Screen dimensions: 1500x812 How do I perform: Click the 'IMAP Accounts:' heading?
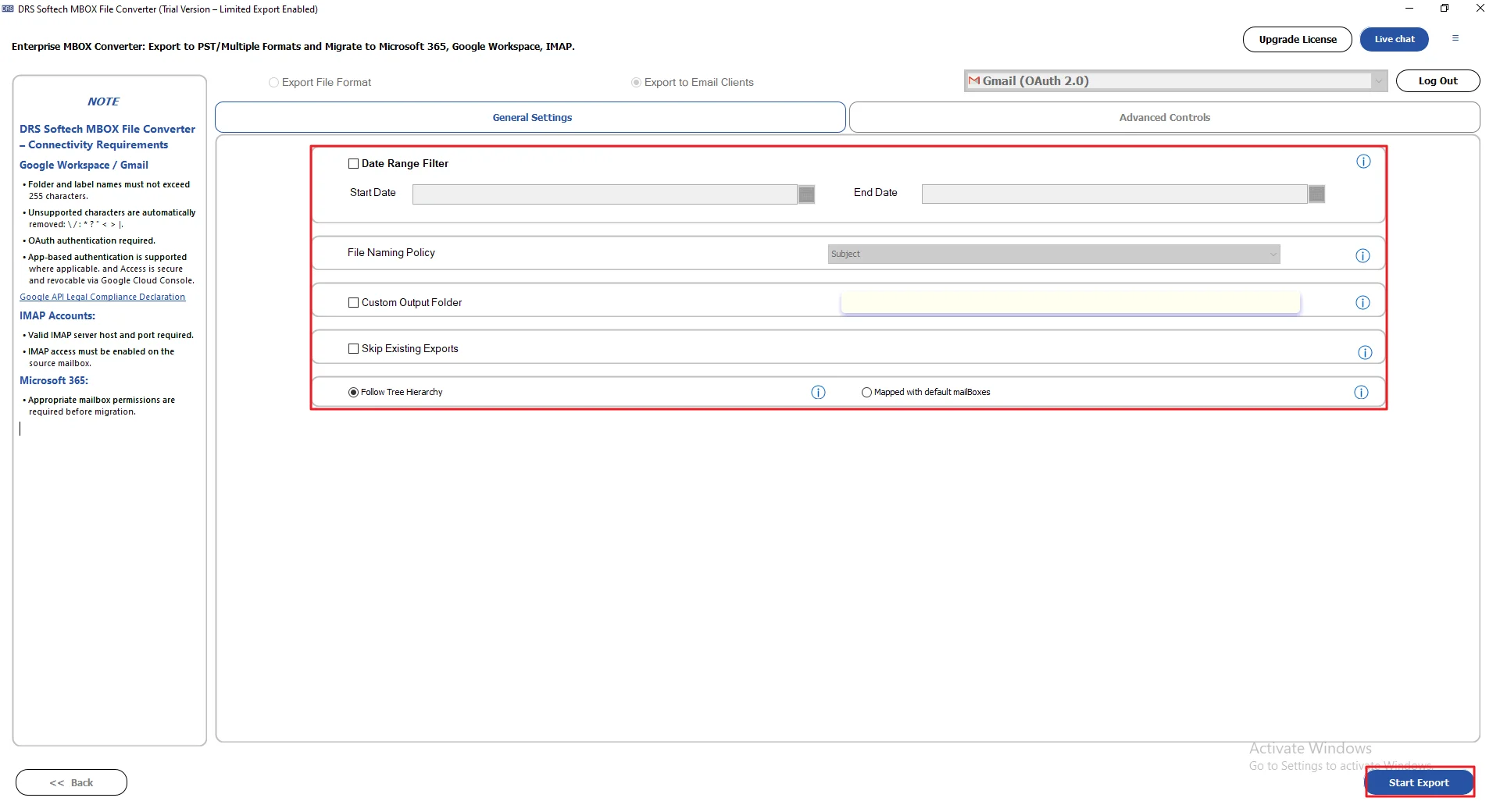pyautogui.click(x=57, y=316)
